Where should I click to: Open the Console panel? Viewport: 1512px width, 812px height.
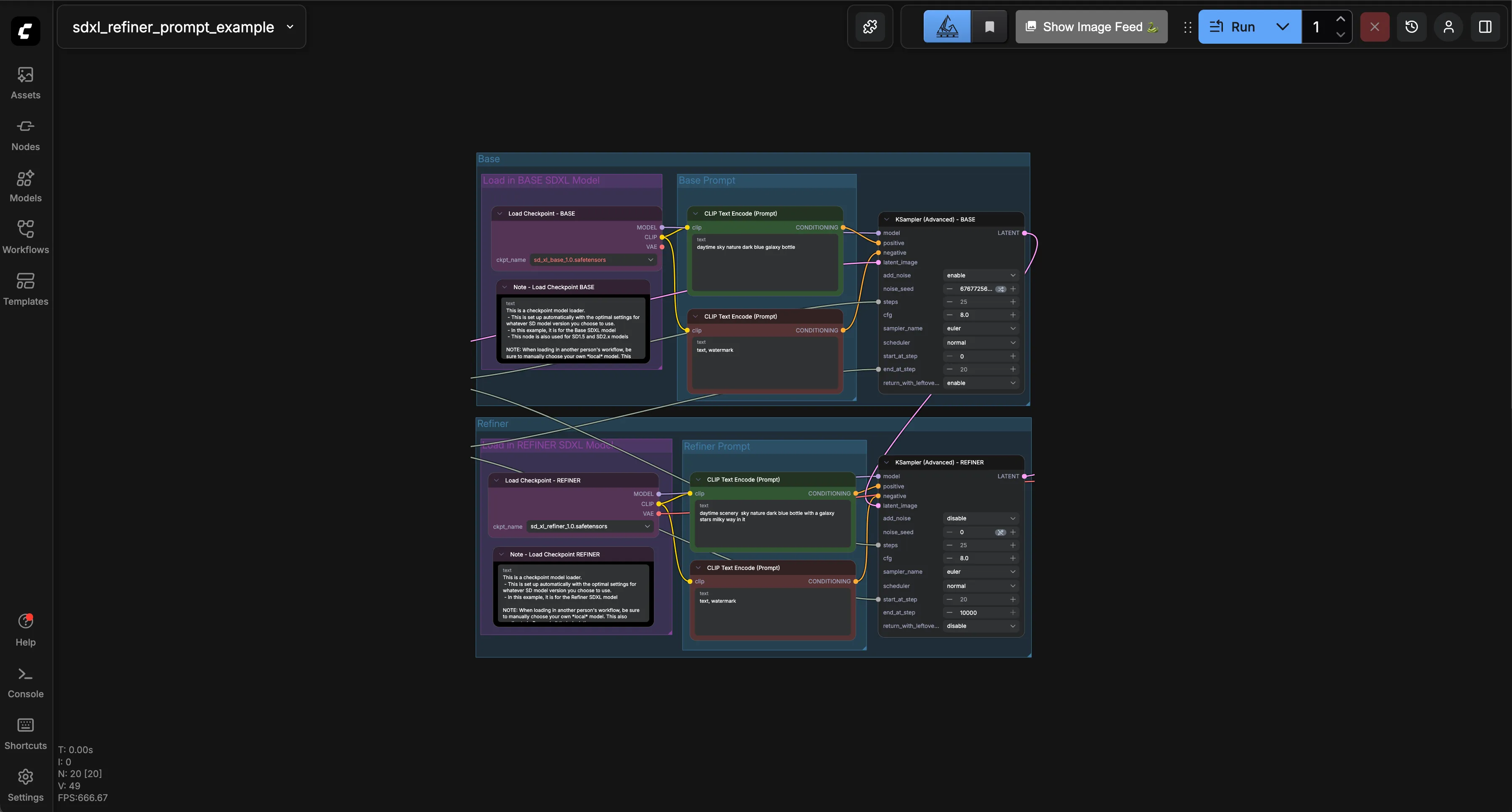pyautogui.click(x=25, y=683)
